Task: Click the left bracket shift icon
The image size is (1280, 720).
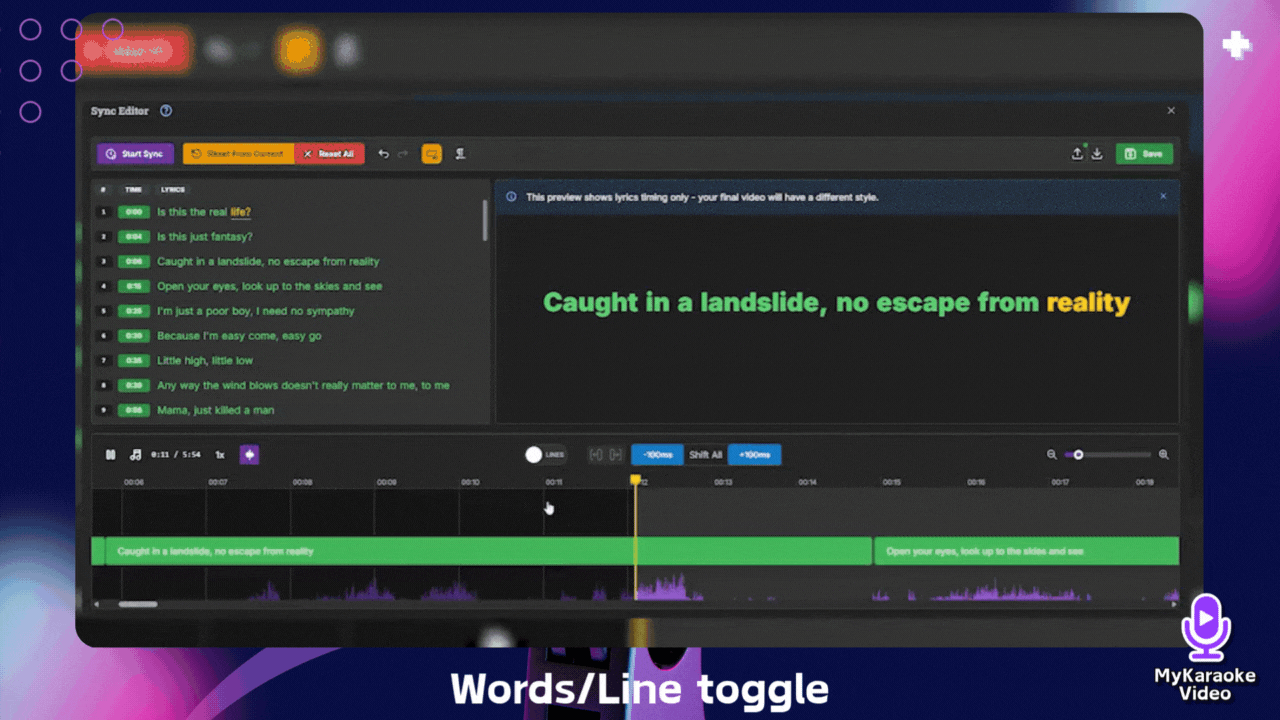Action: 596,455
